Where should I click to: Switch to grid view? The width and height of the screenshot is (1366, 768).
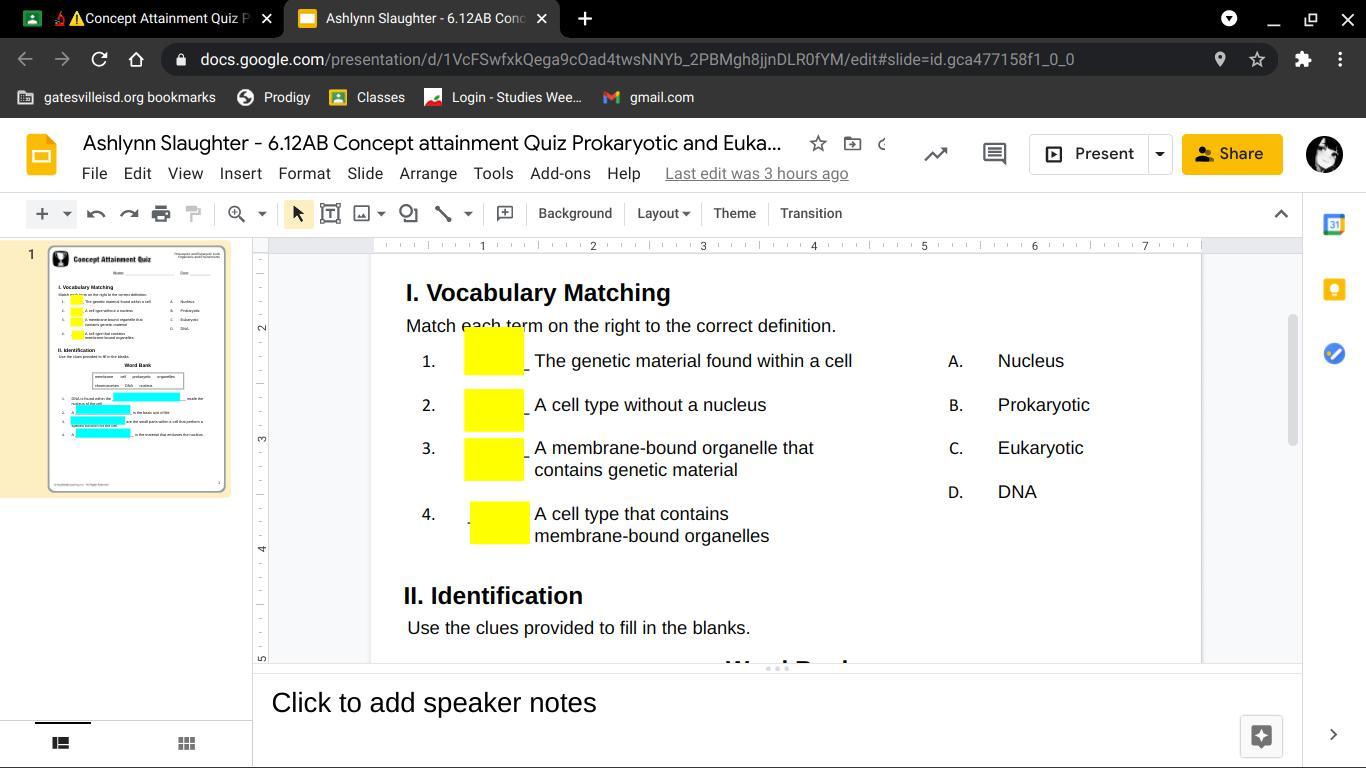pos(186,743)
